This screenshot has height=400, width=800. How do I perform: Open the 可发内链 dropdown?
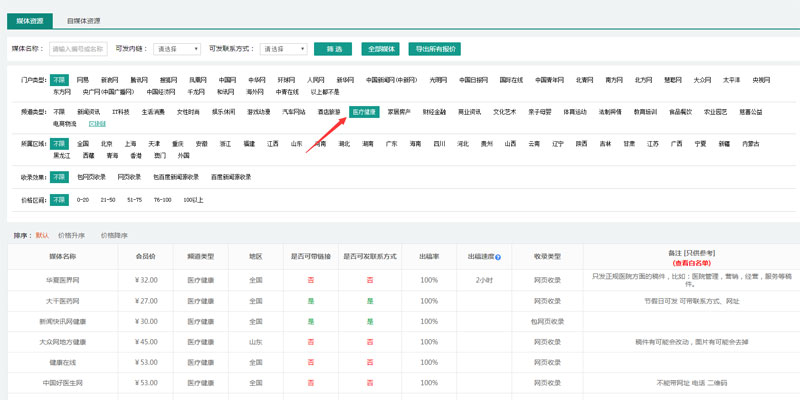[177, 49]
